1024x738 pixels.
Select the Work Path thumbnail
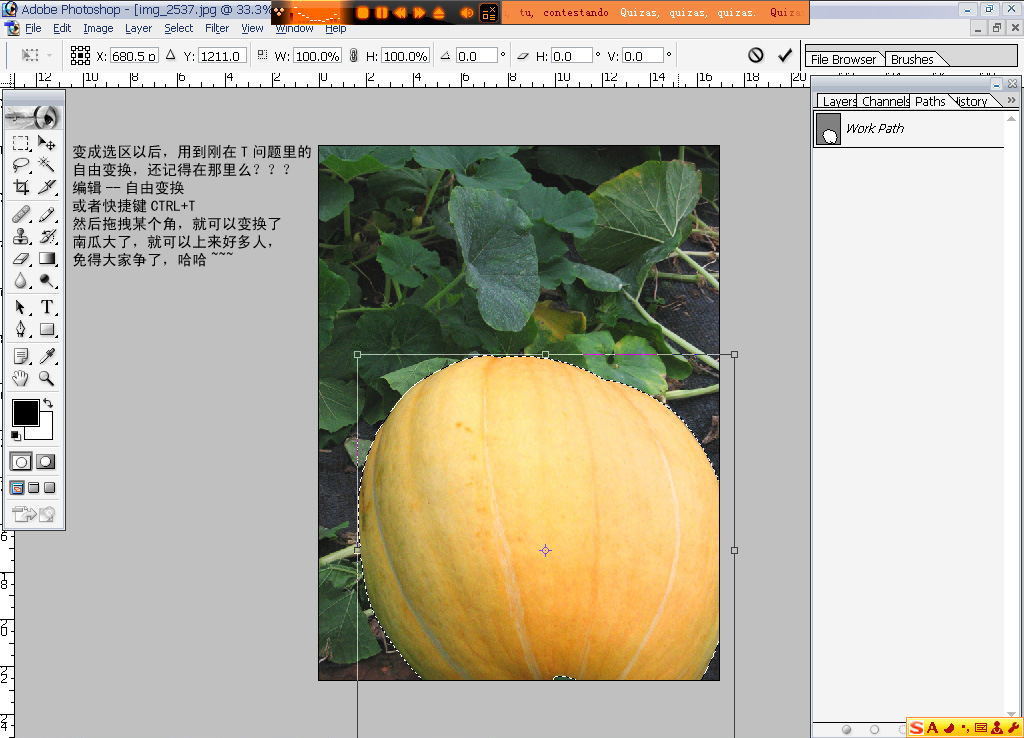(x=828, y=129)
